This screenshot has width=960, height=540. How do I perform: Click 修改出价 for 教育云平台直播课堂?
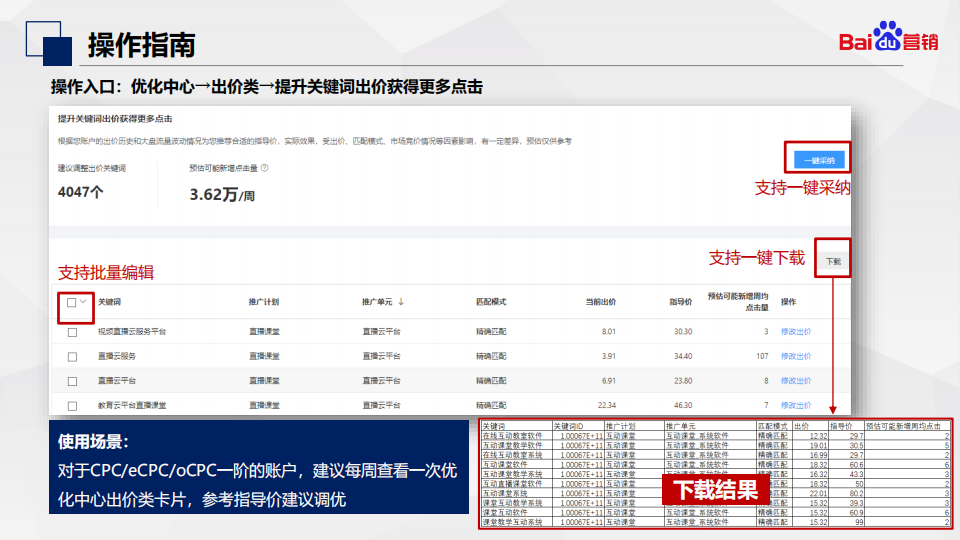pos(796,405)
